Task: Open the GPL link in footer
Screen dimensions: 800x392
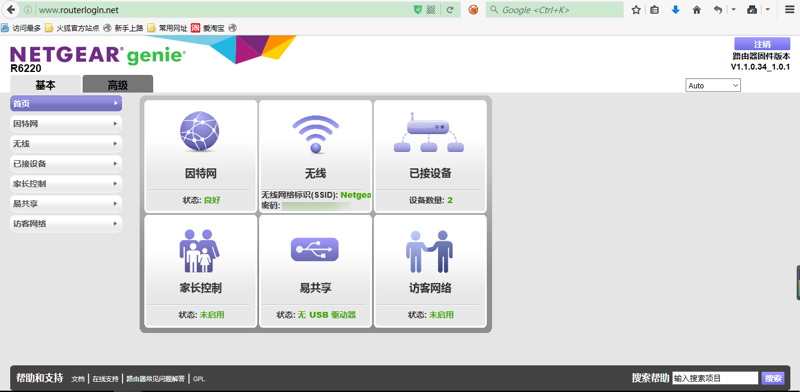Action: click(199, 379)
